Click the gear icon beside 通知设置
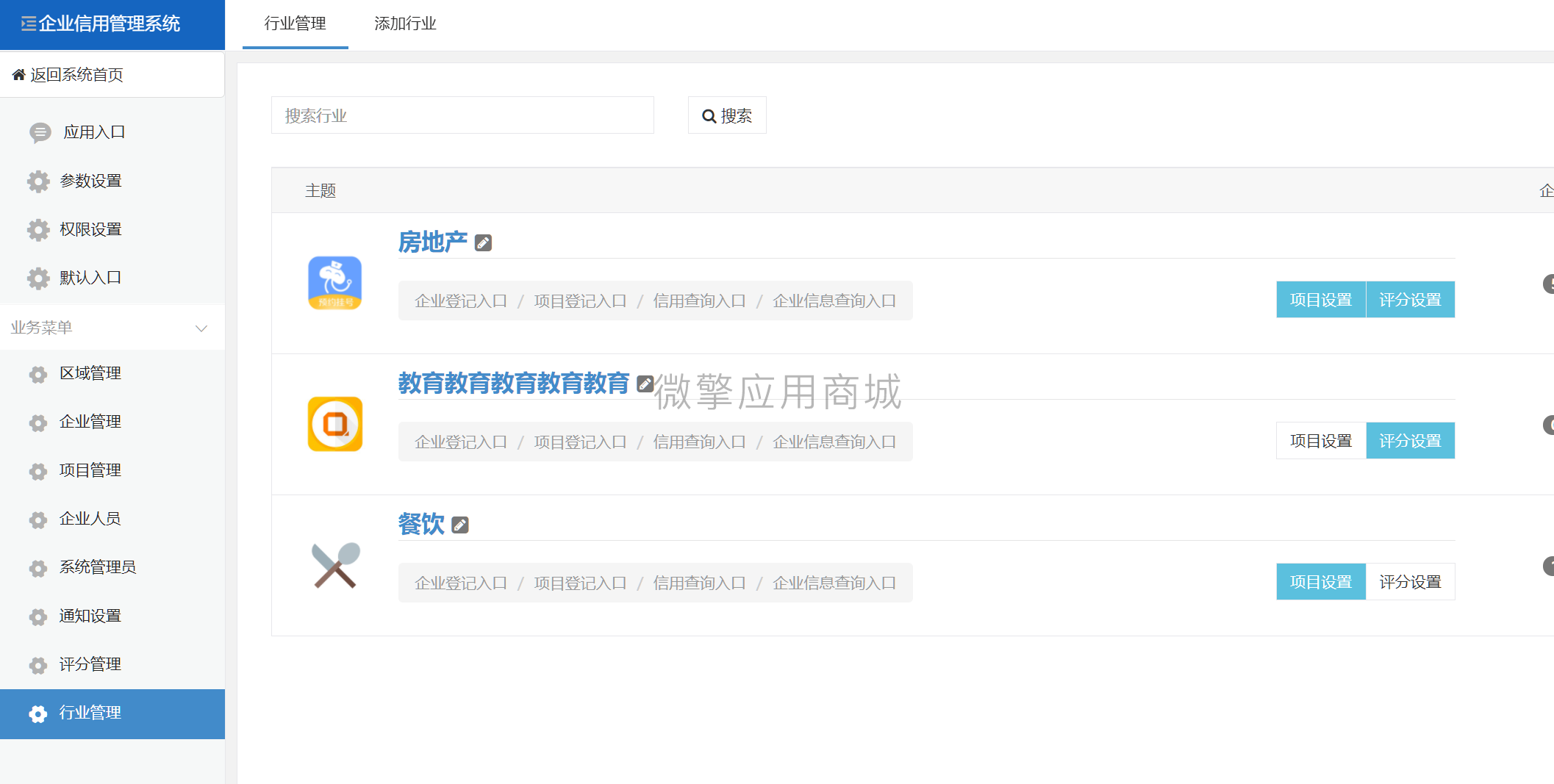This screenshot has height=784, width=1554. click(x=38, y=617)
